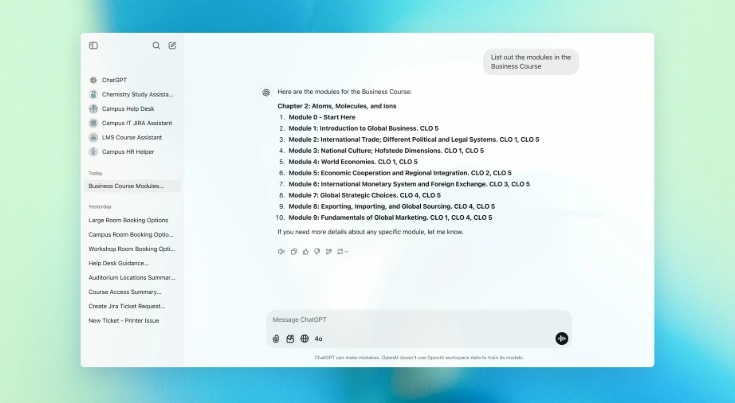The image size is (735, 403).
Task: Click 'Module 1: Introduction to Global Business' line
Action: coord(363,128)
